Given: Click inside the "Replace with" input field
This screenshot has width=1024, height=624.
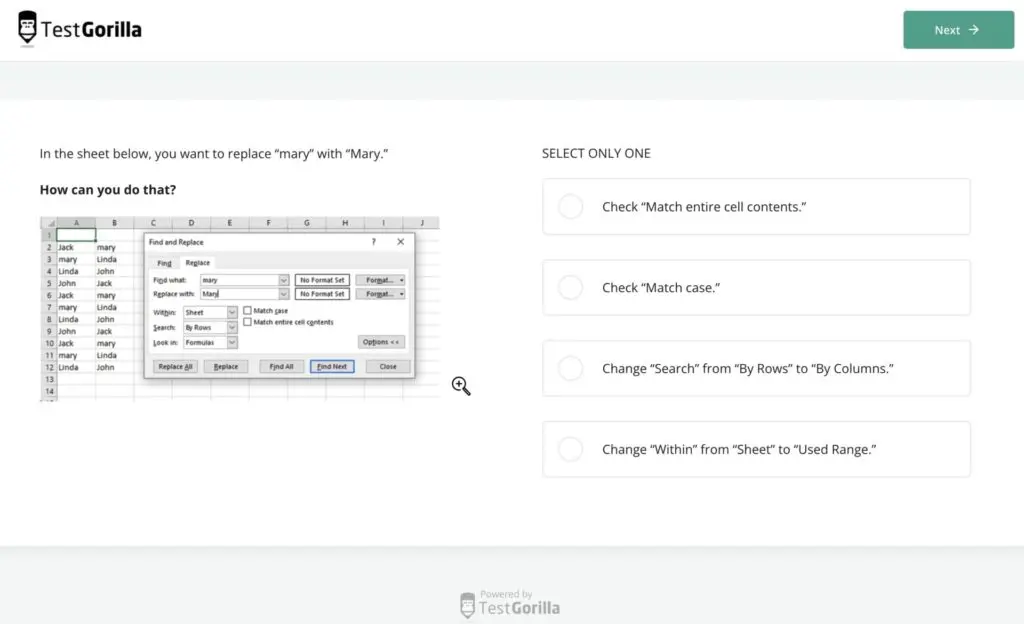Looking at the screenshot, I should pyautogui.click(x=243, y=294).
